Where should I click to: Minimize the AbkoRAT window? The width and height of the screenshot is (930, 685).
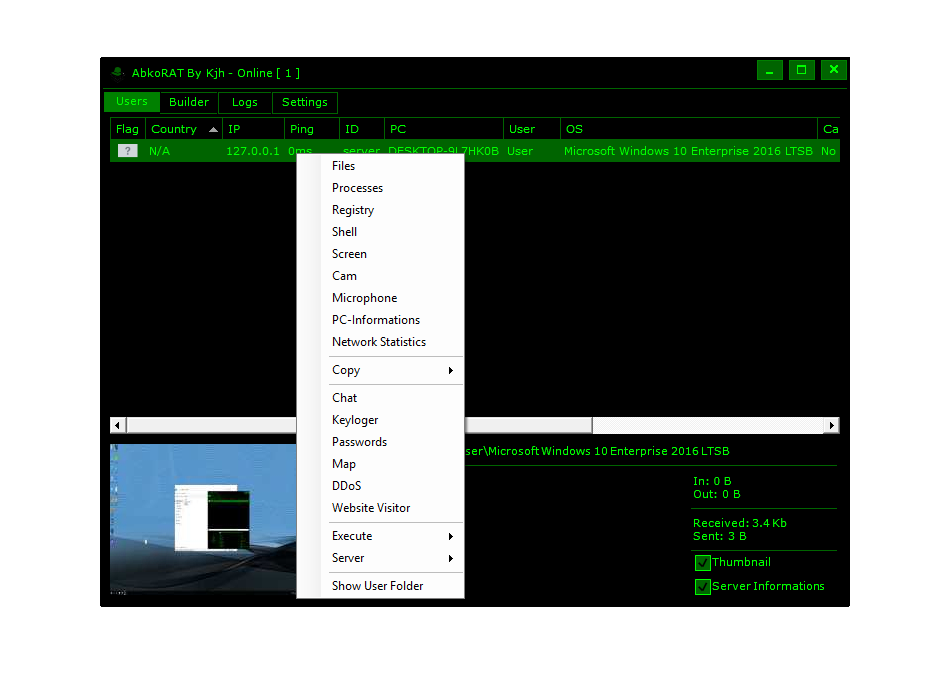pyautogui.click(x=769, y=70)
